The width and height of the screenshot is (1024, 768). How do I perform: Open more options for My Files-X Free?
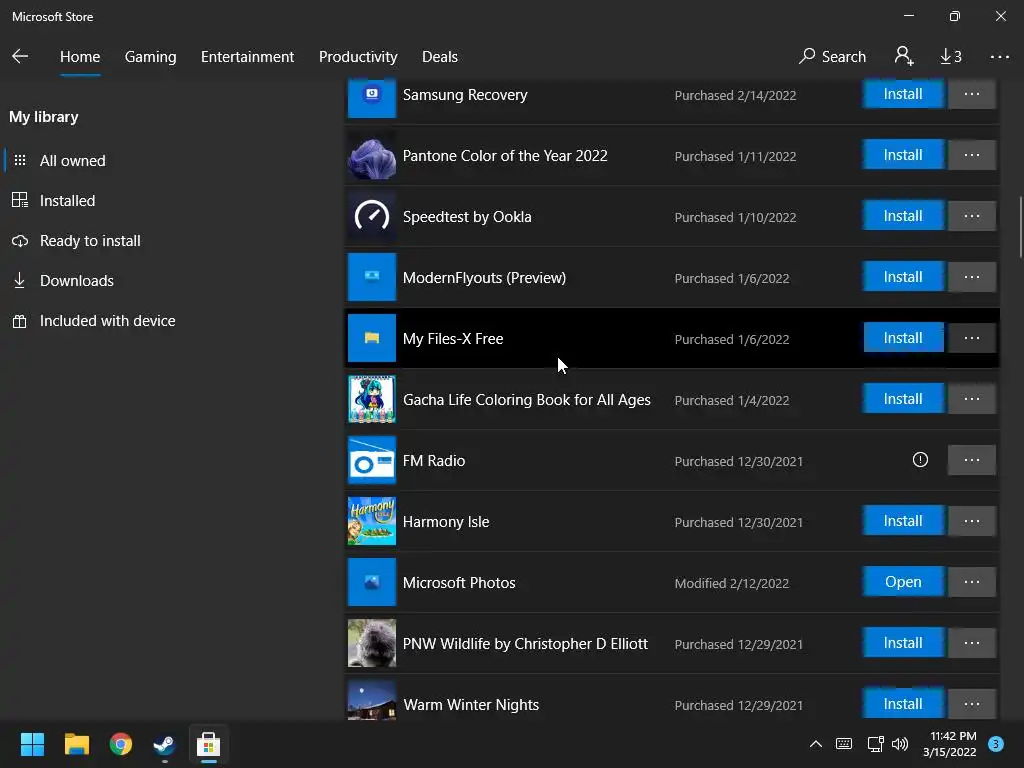click(x=972, y=338)
